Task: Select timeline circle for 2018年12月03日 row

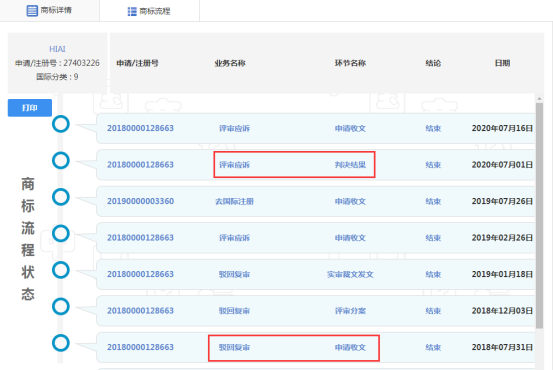Action: (x=61, y=307)
